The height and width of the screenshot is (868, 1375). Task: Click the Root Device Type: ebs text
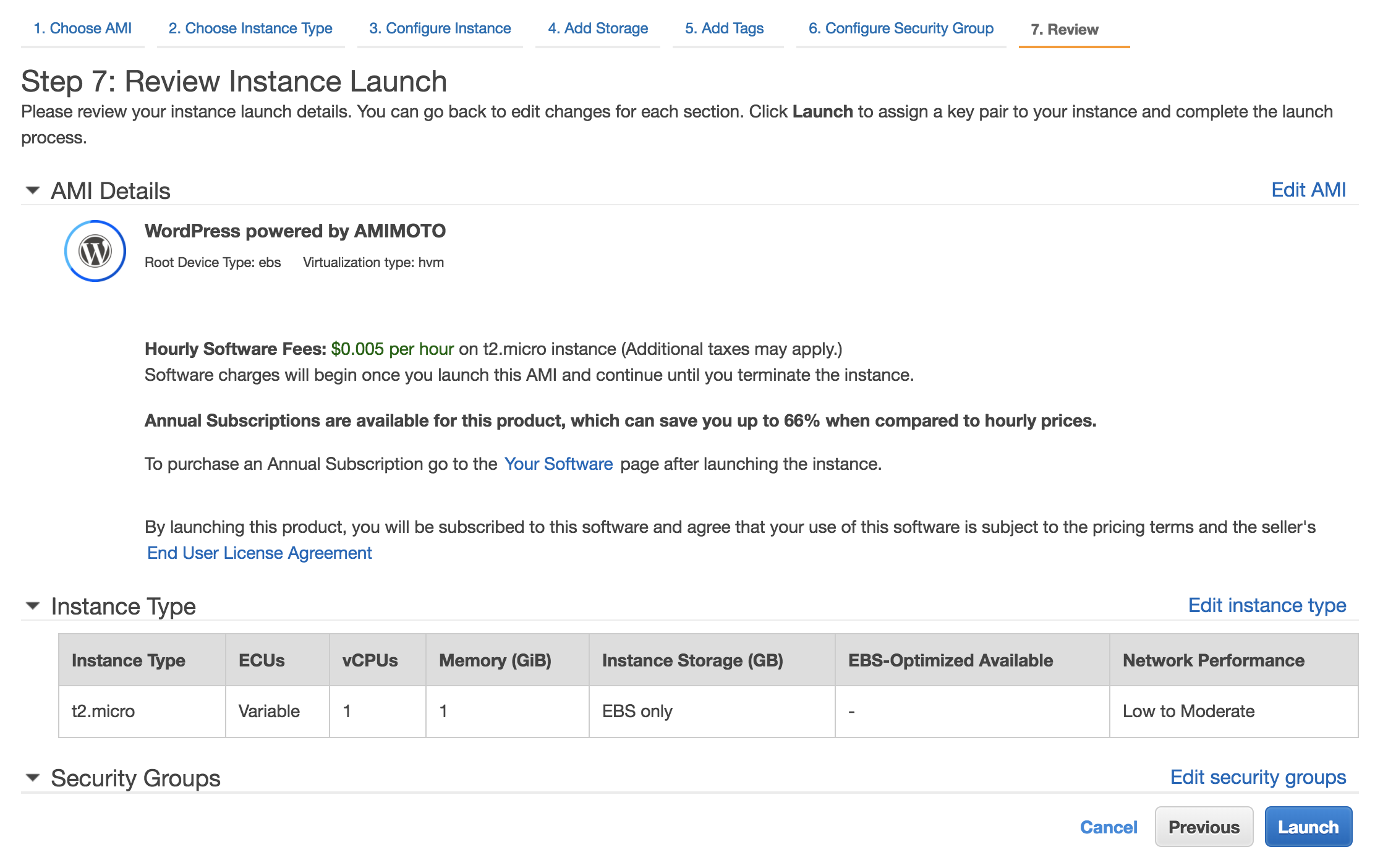point(213,263)
